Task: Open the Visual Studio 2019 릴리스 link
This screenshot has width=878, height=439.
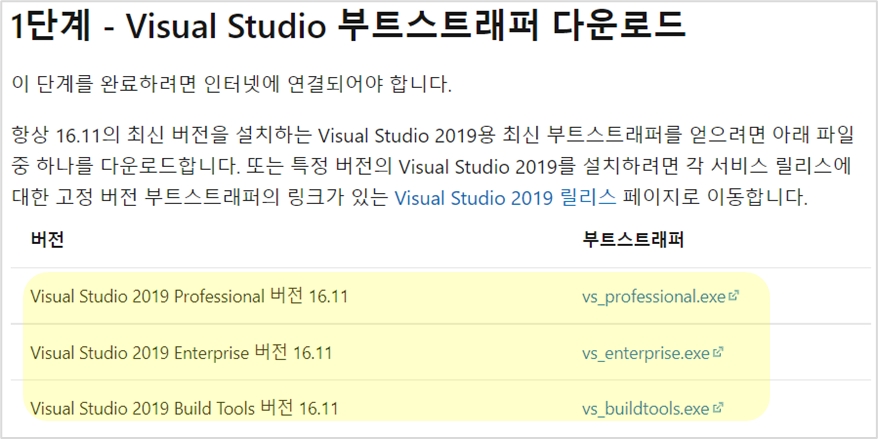Action: click(x=505, y=198)
